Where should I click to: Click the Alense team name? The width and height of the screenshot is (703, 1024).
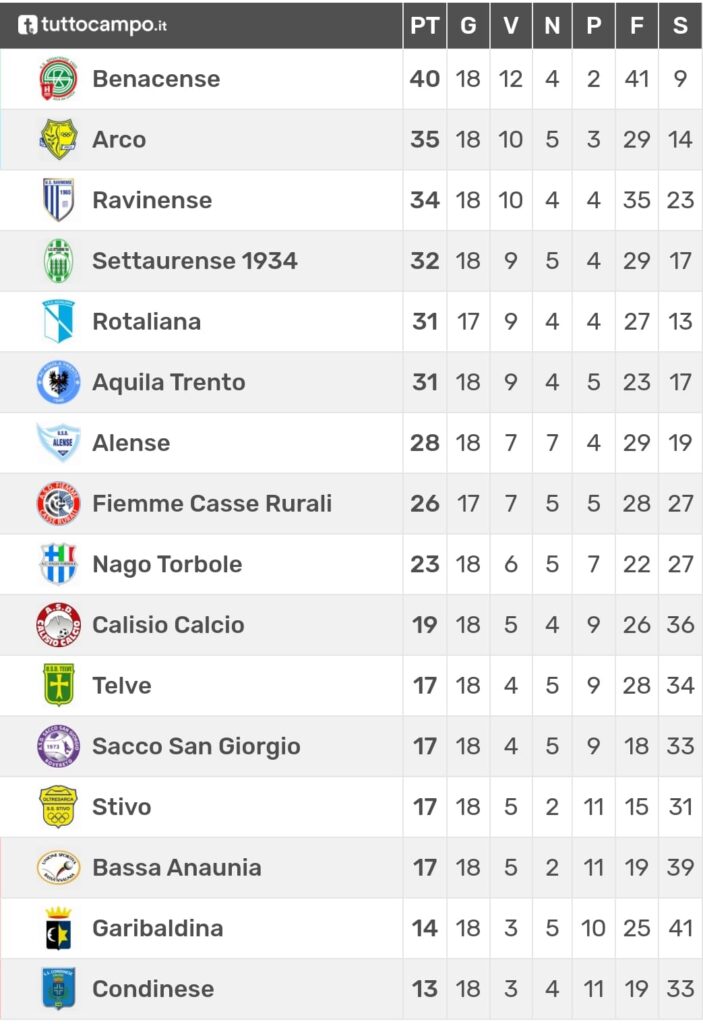tap(131, 443)
